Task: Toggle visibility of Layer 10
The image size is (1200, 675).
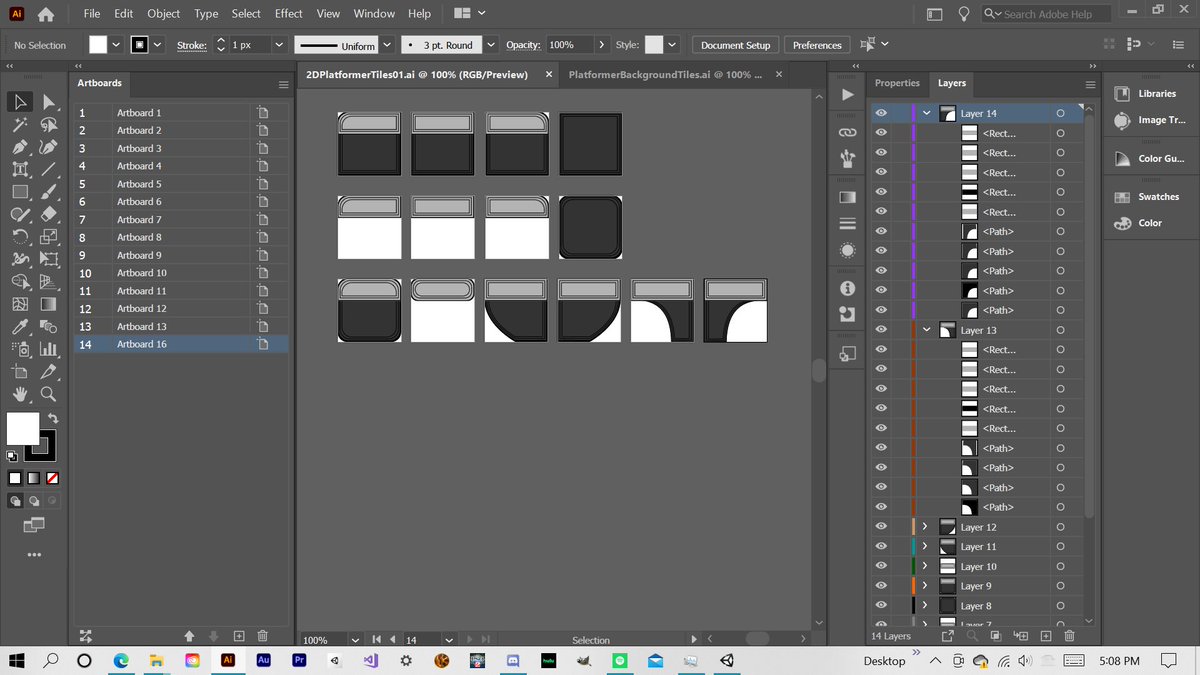Action: click(881, 566)
